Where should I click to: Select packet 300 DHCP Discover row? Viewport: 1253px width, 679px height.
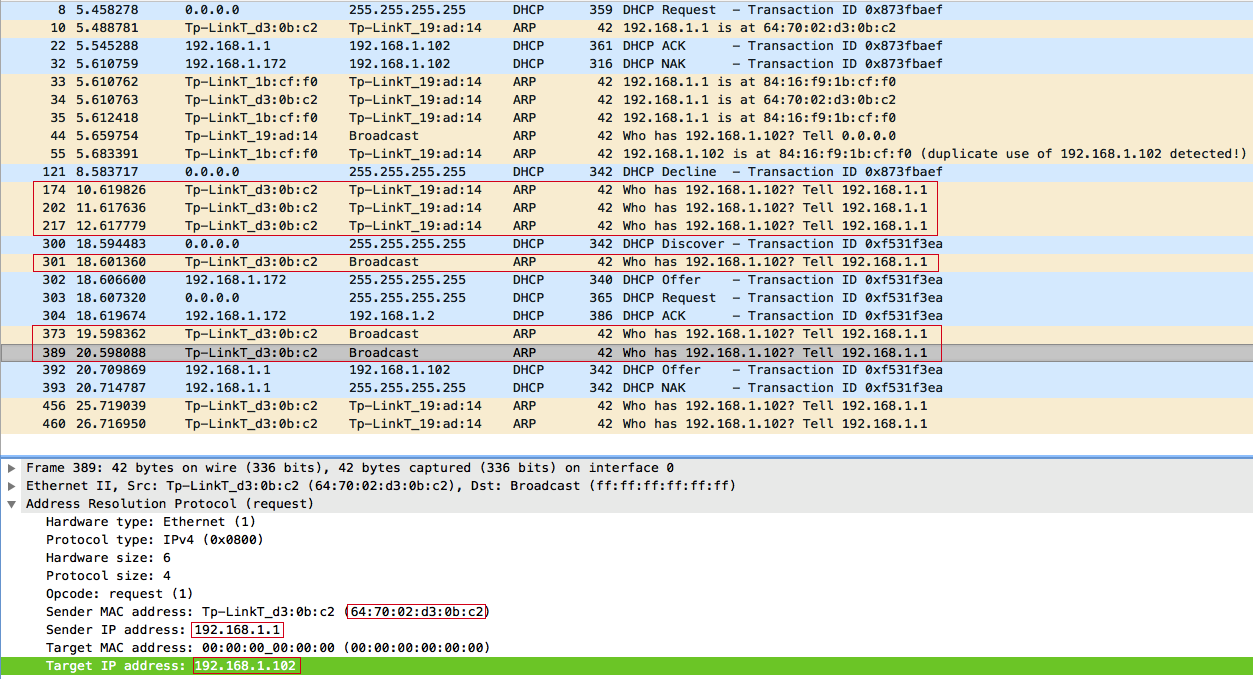click(626, 243)
